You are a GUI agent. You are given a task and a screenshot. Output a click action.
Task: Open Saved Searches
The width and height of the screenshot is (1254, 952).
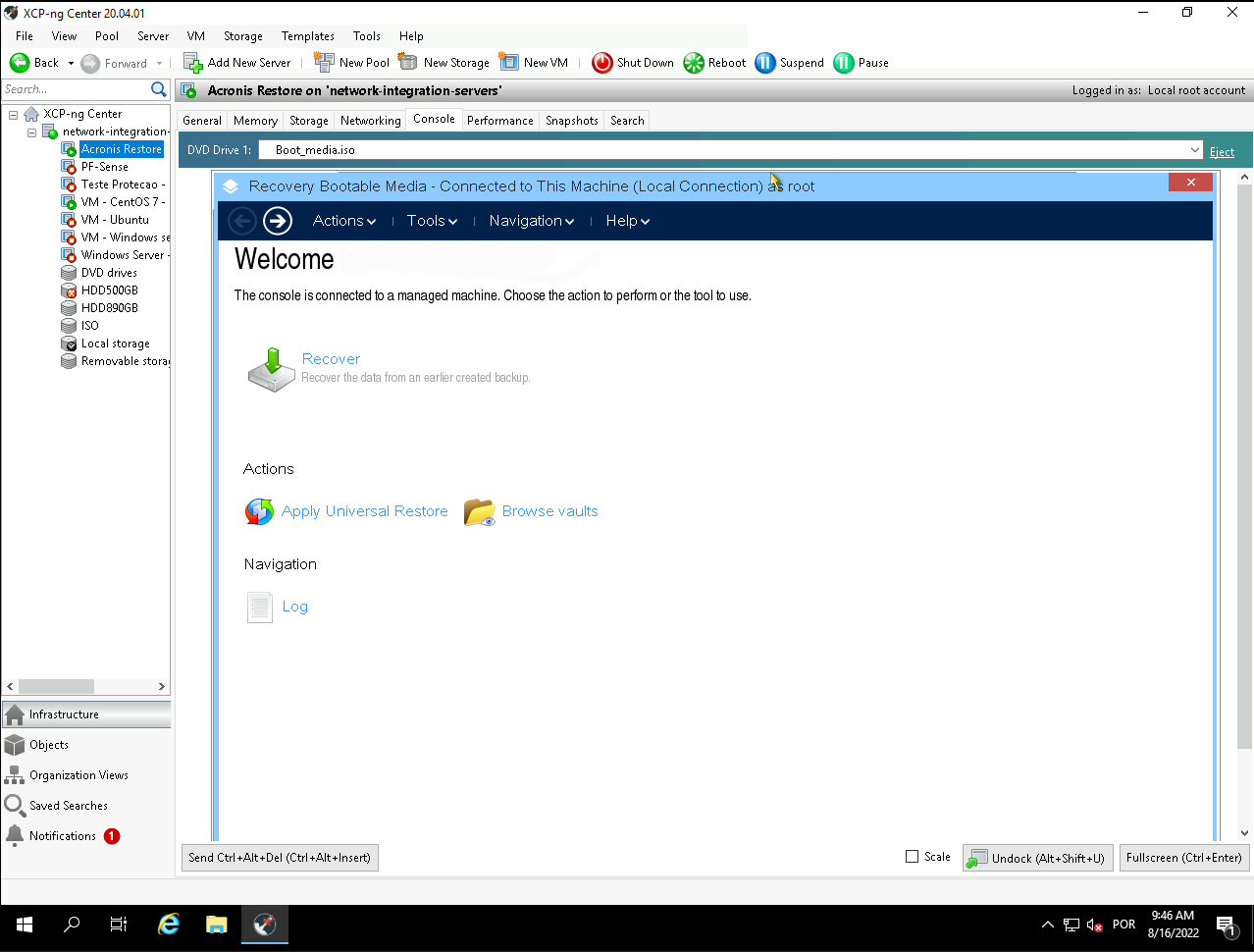click(x=69, y=806)
